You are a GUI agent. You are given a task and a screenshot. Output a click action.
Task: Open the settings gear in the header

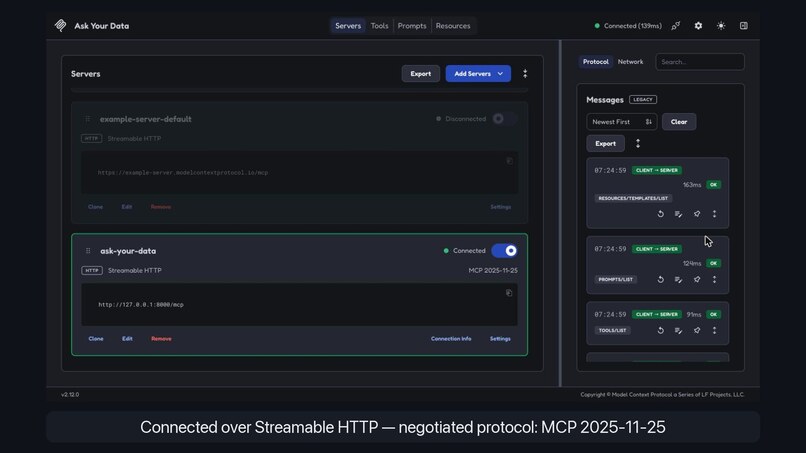pos(698,26)
